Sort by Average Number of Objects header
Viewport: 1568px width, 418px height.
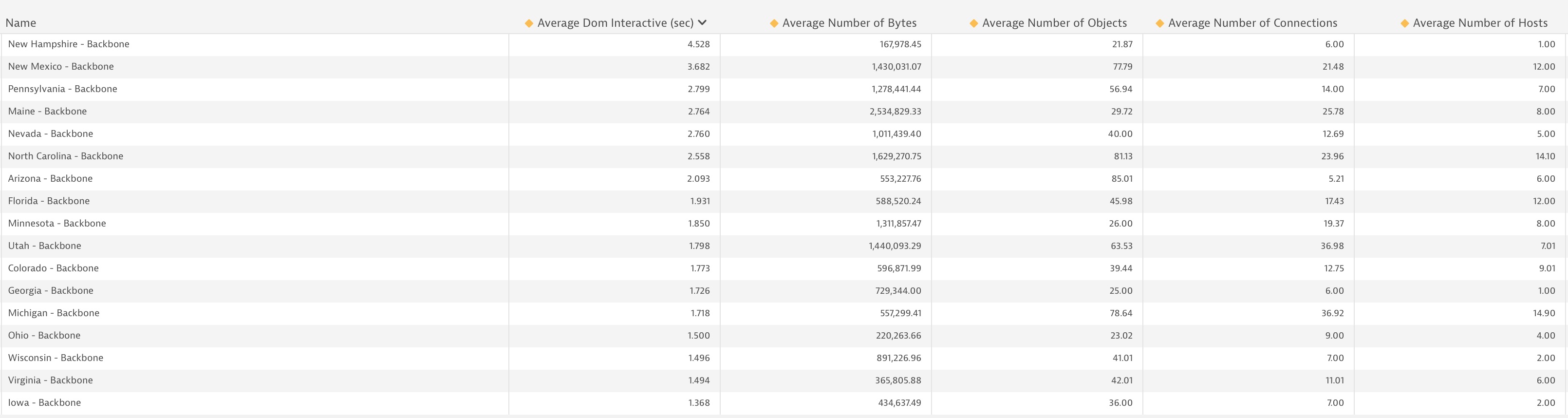(1054, 23)
